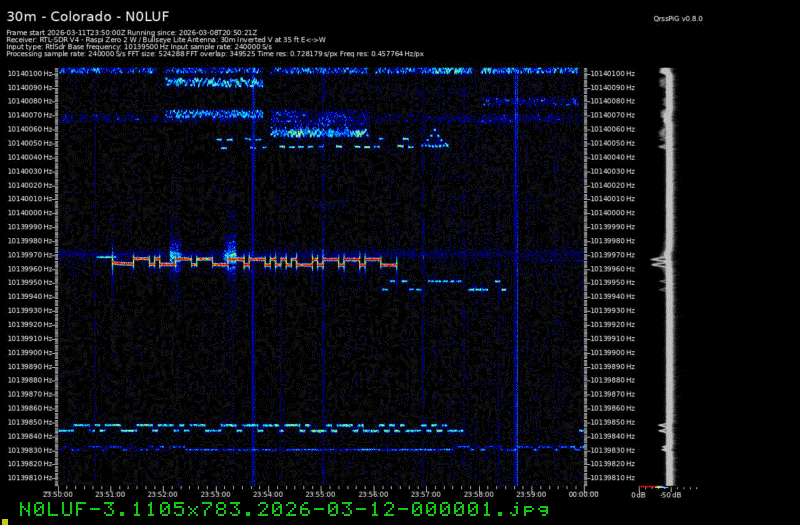Click the 0dB scale label
Screen dimensions: 800x525
click(638, 494)
